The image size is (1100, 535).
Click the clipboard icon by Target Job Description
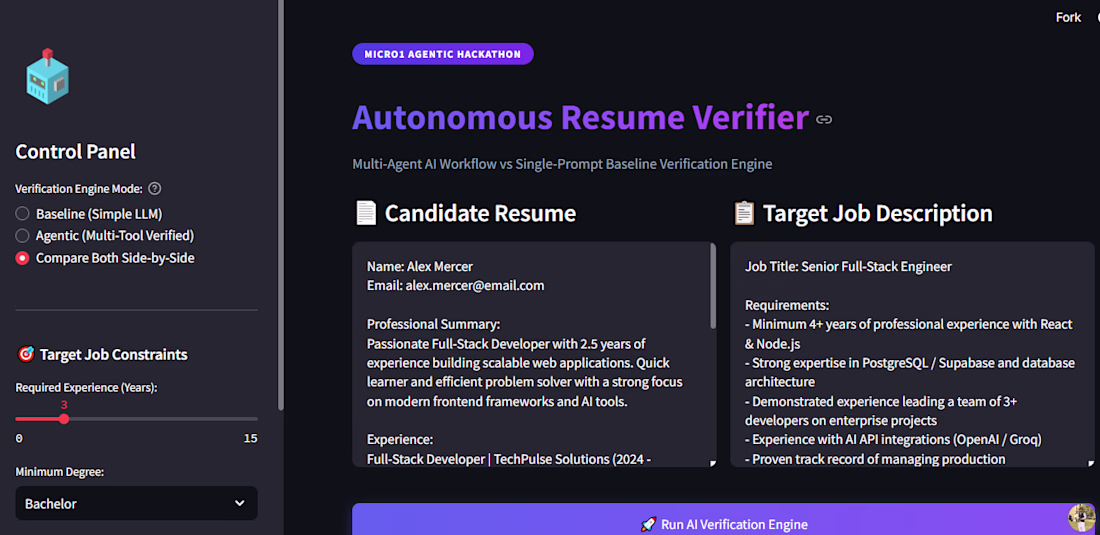coord(743,213)
